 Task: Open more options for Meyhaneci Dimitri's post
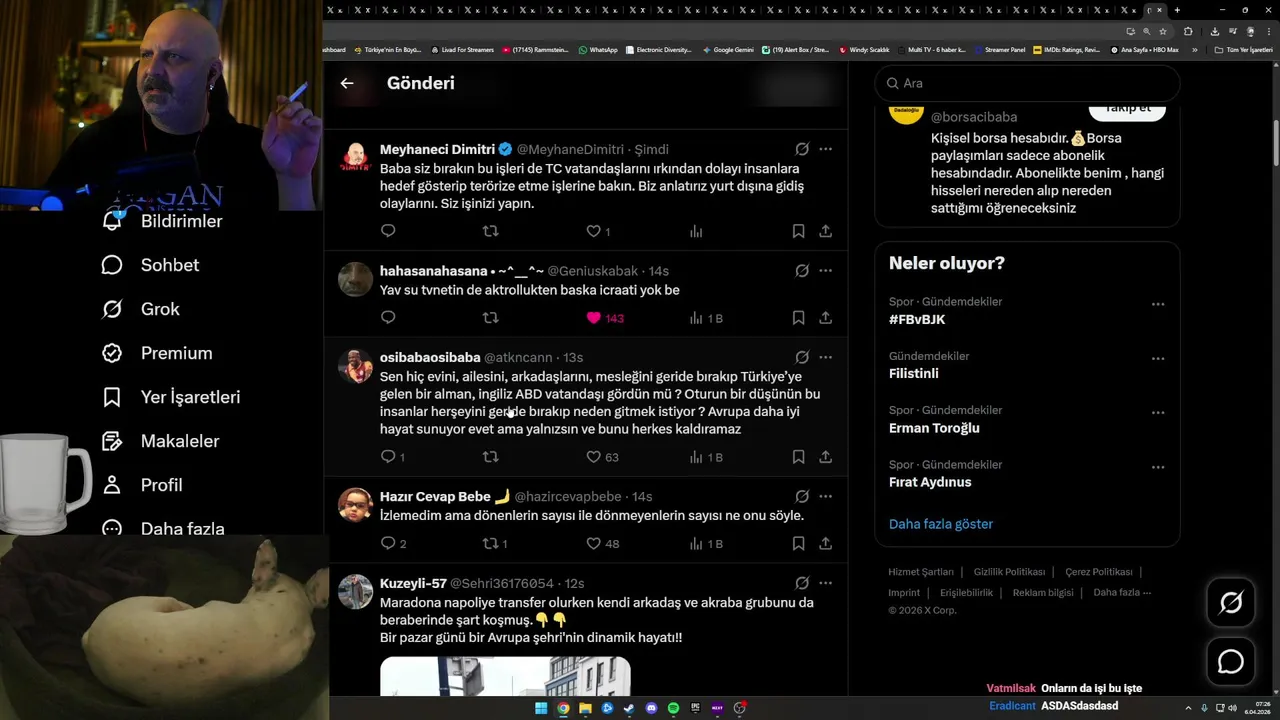pyautogui.click(x=825, y=149)
